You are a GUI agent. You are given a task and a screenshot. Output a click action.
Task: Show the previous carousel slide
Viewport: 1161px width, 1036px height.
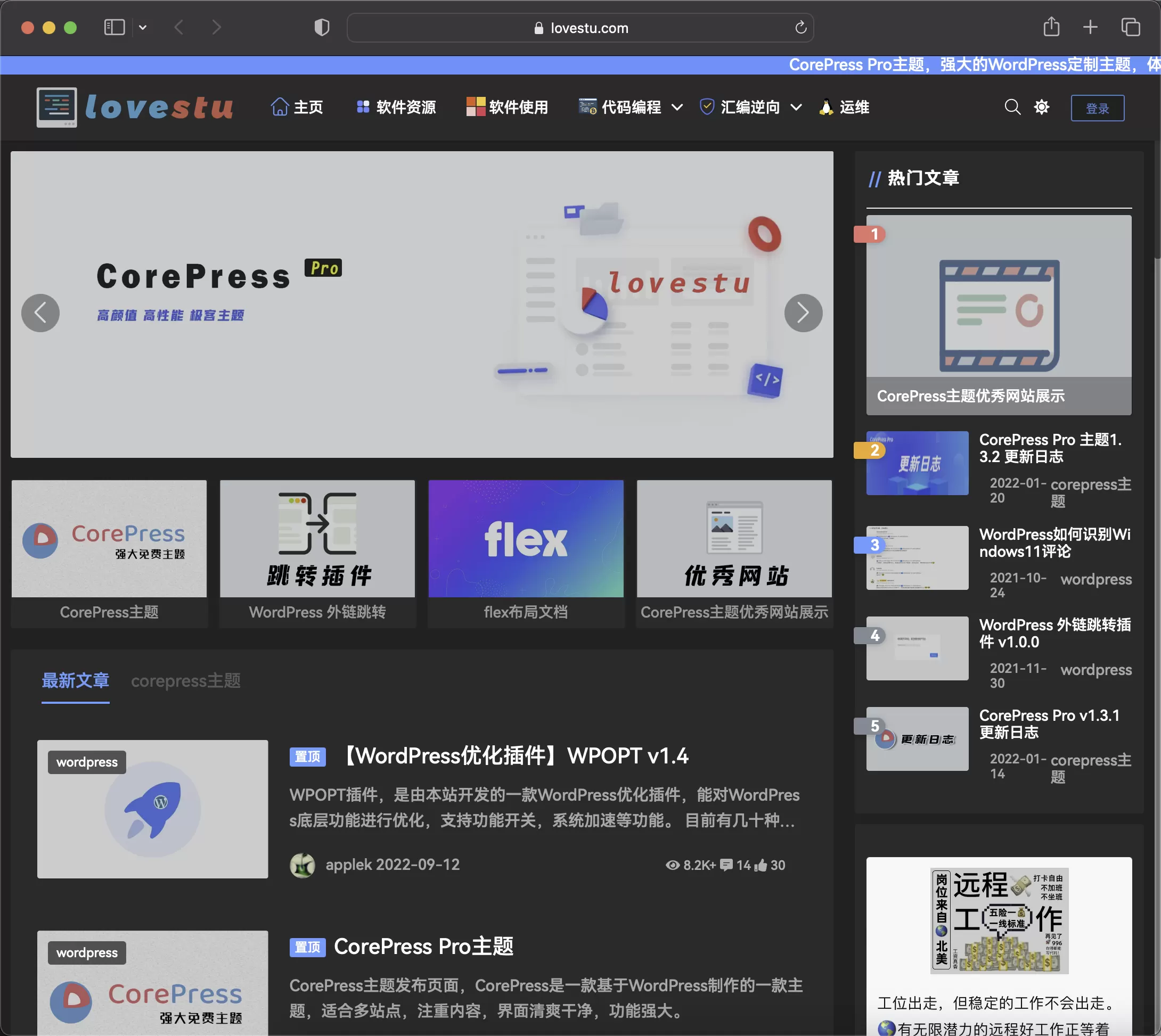[x=40, y=313]
